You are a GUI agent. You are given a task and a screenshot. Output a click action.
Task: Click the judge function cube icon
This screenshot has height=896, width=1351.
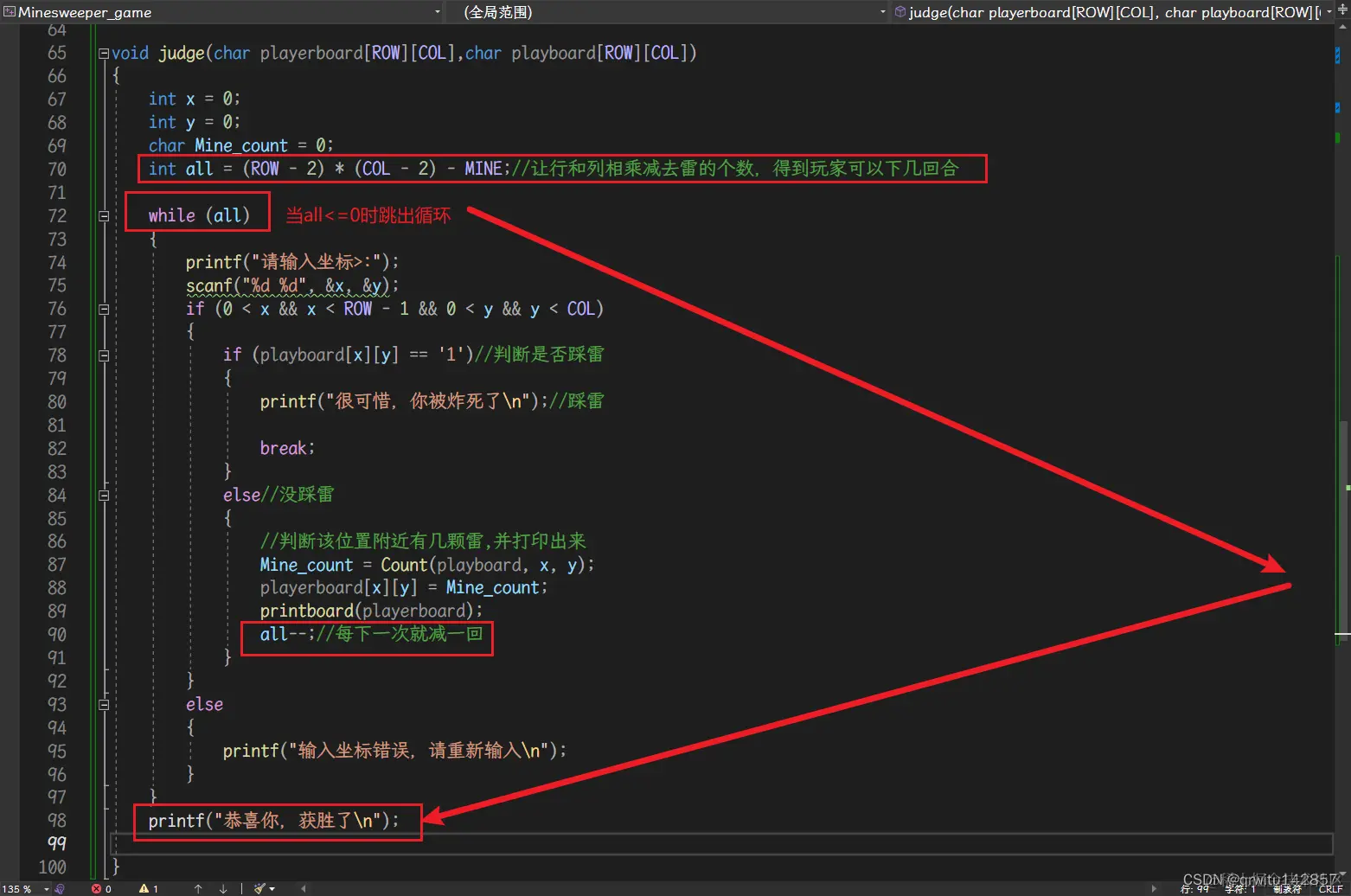[900, 12]
